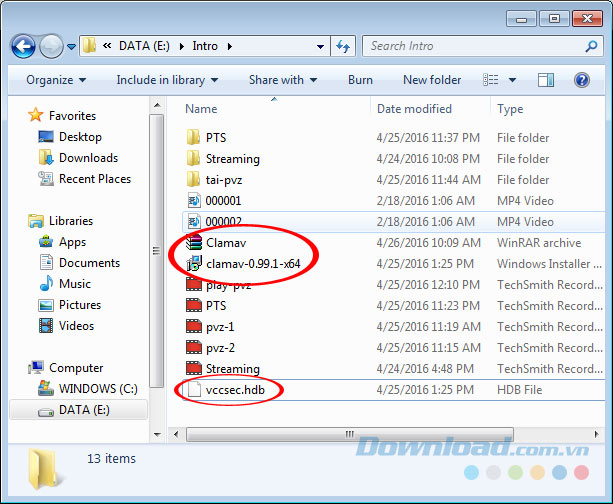Select the pvz-2 recording icon
Screen dimensions: 613x504
pyautogui.click(x=194, y=348)
